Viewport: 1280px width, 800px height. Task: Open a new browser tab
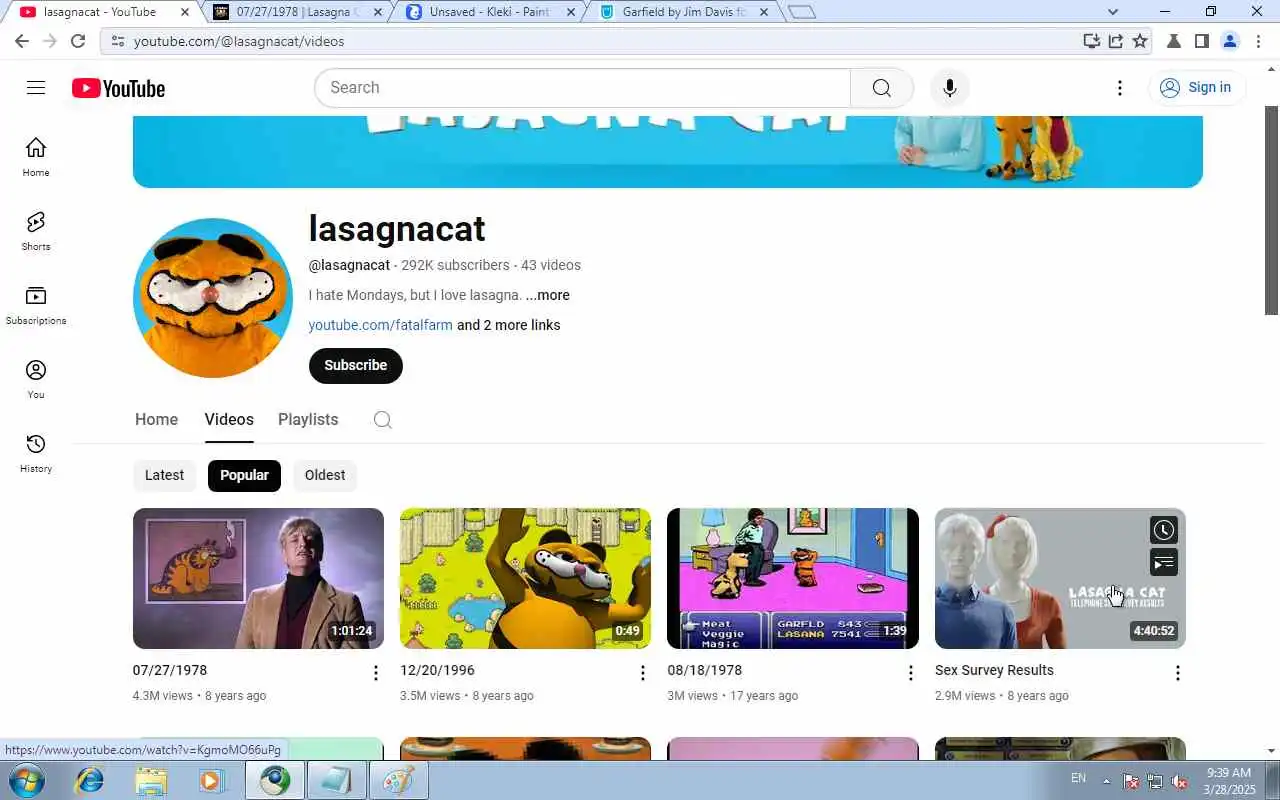point(802,12)
